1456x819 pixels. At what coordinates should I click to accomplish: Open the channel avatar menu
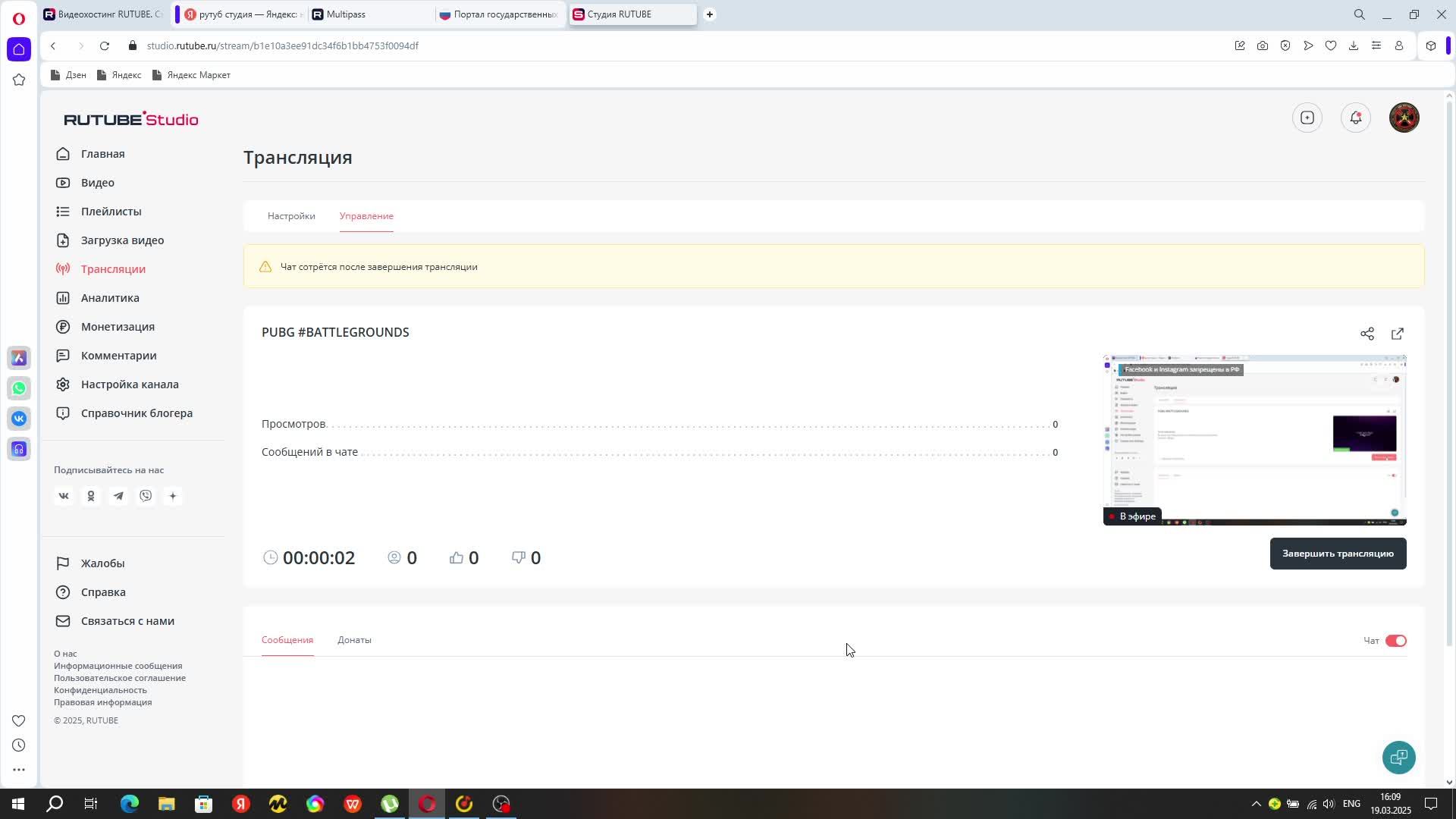(x=1404, y=118)
